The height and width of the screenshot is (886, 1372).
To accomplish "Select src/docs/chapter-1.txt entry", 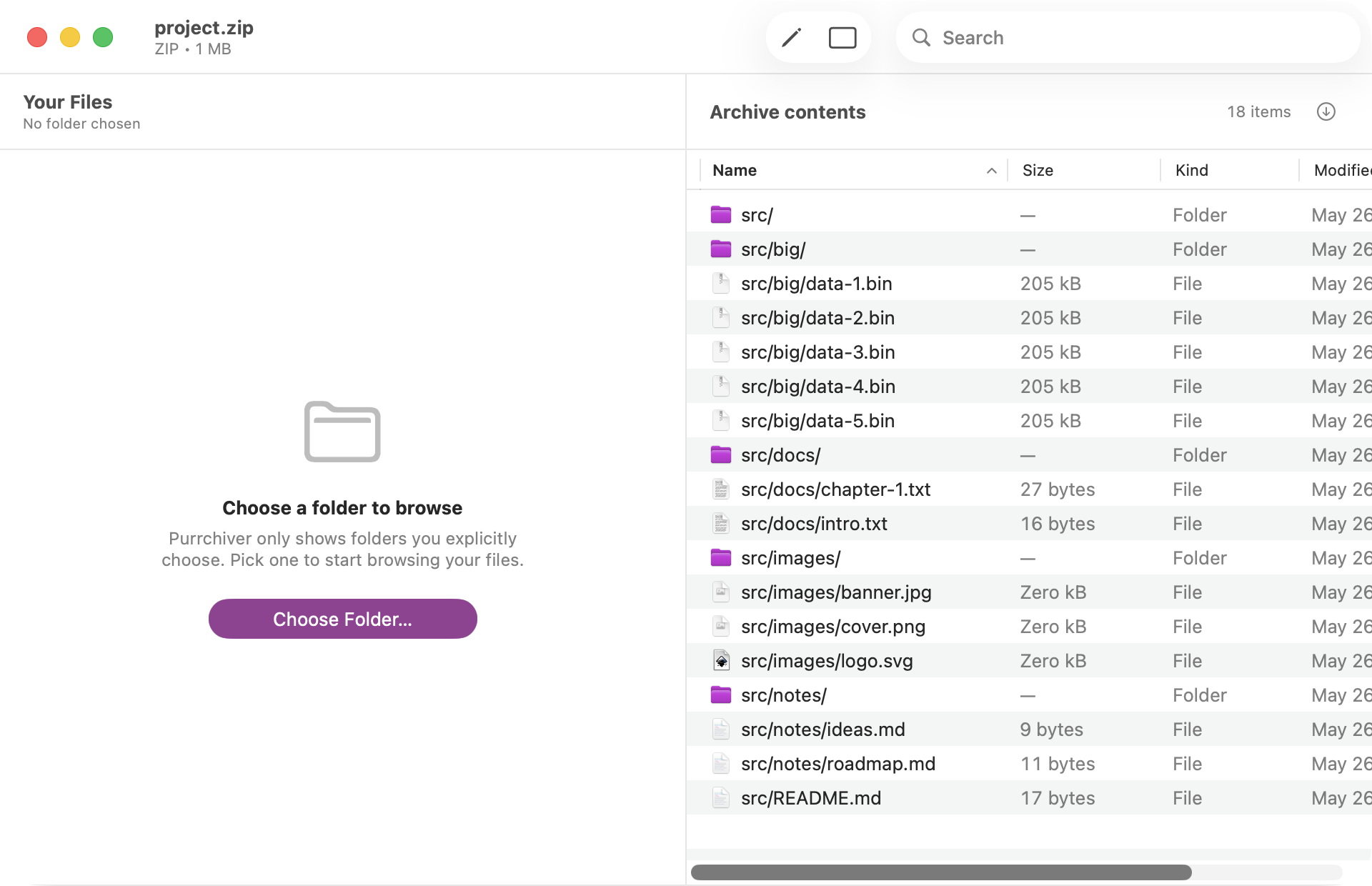I will click(836, 489).
